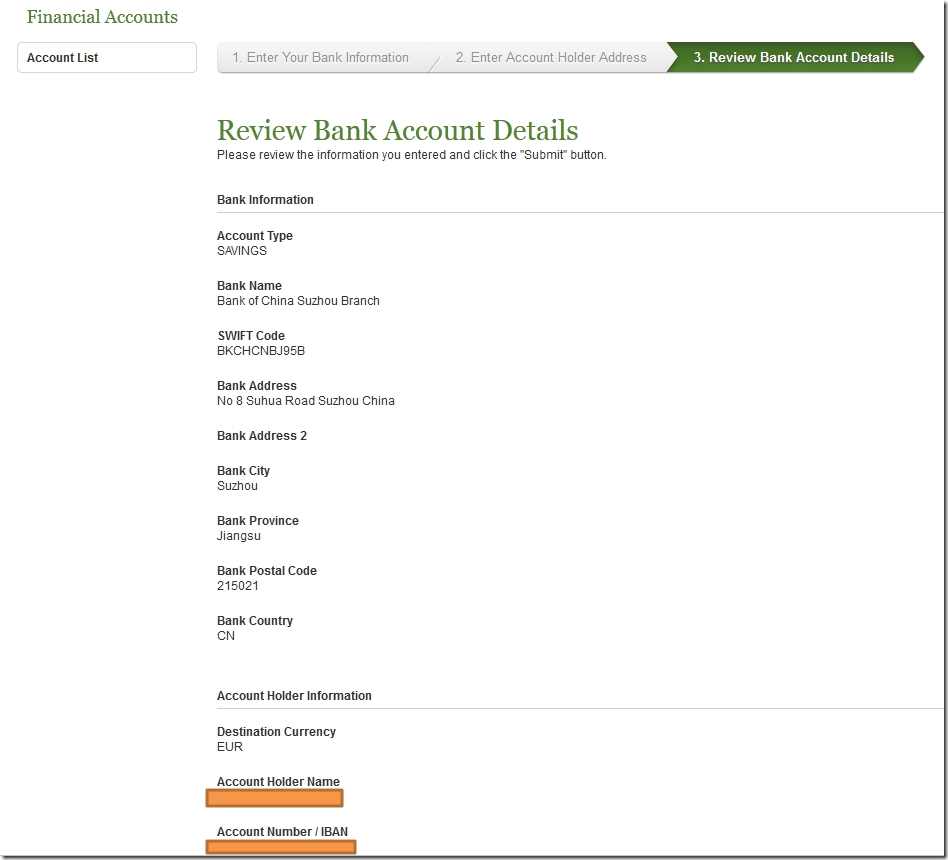Select the Bank of China Suzhou Branch text
948x860 pixels.
click(x=298, y=301)
